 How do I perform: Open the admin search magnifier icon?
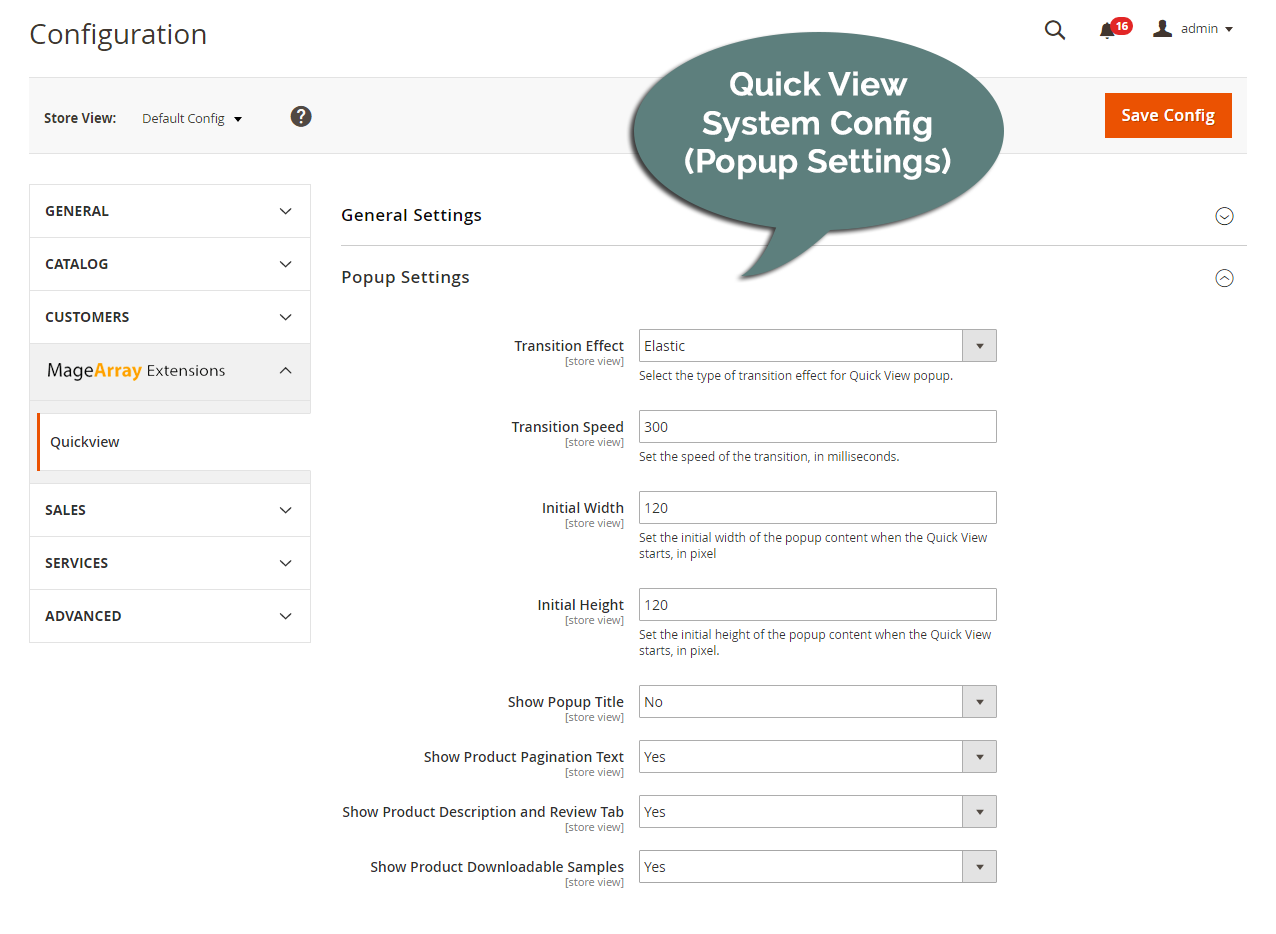click(x=1055, y=30)
